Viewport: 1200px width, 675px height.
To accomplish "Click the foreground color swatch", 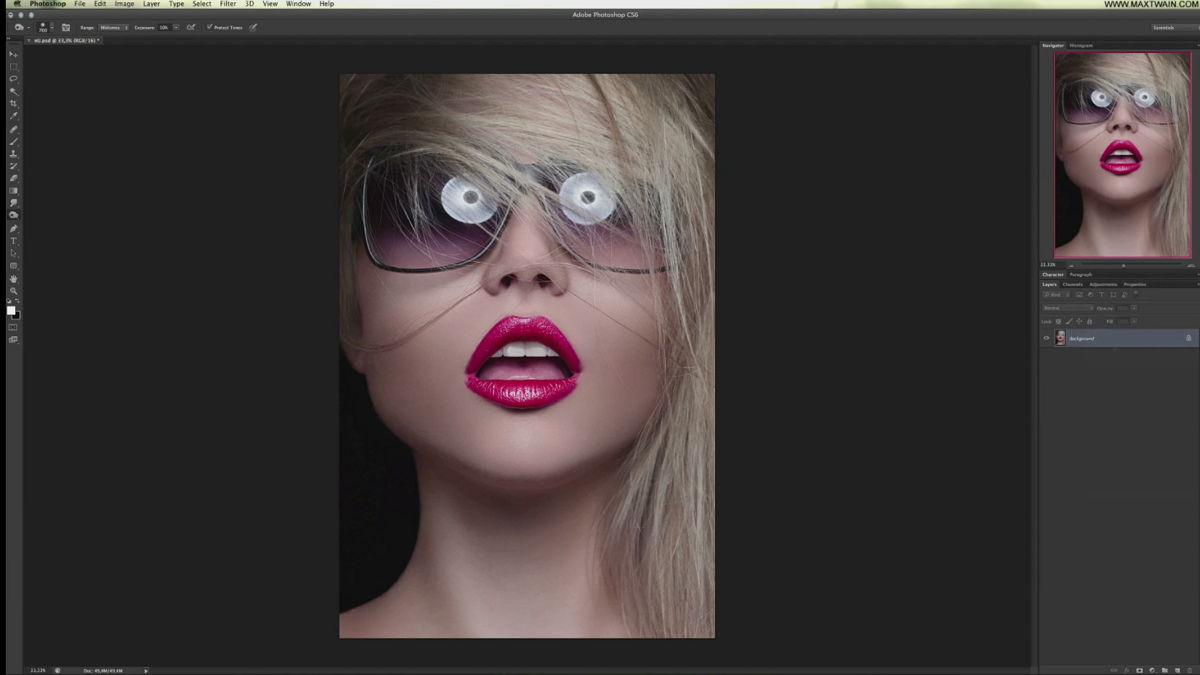I will 11,311.
